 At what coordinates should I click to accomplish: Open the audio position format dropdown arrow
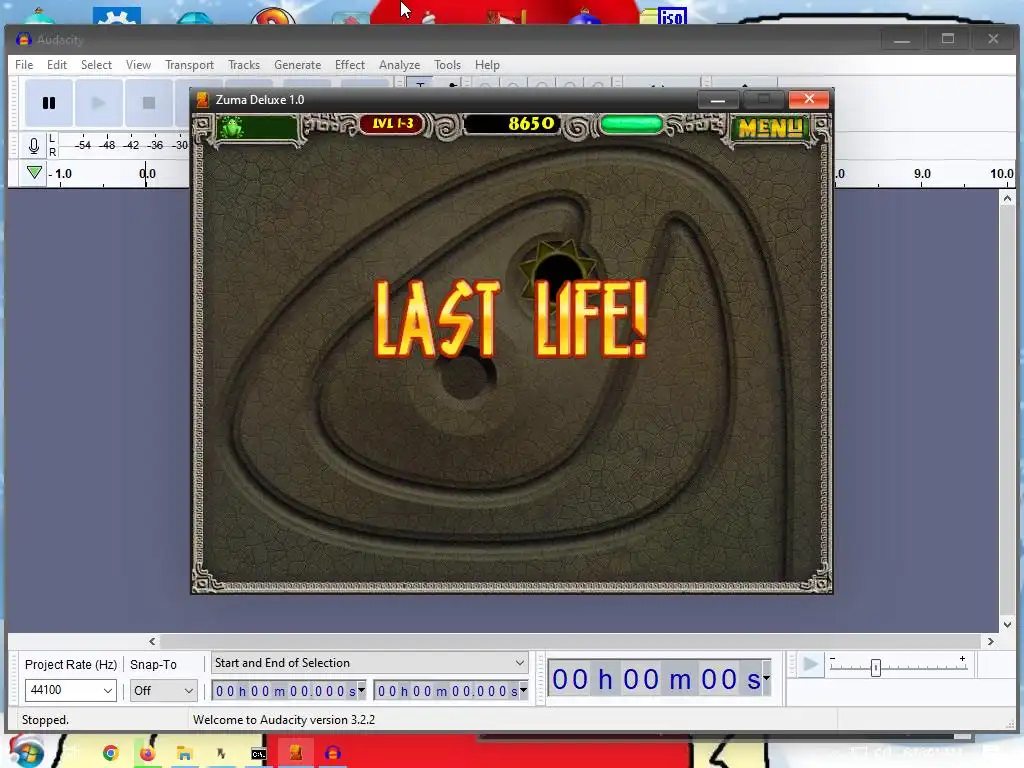[767, 679]
